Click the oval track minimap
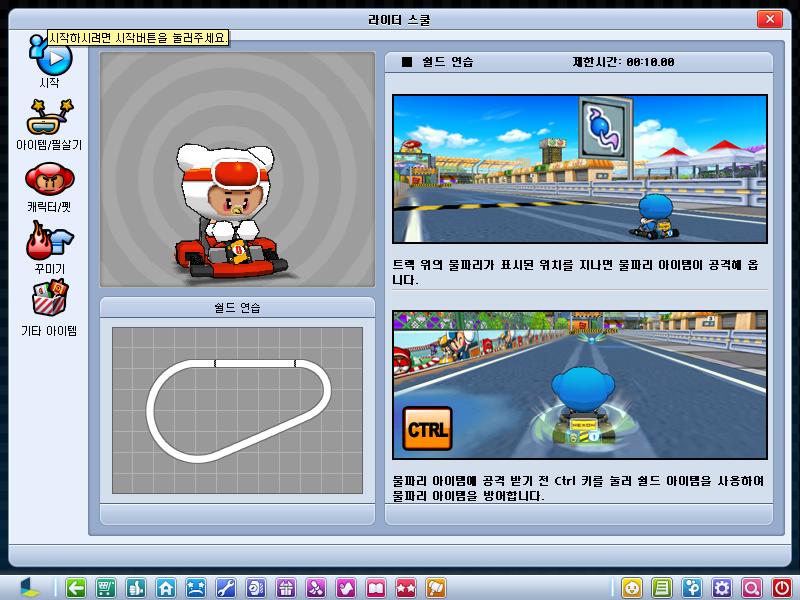 click(x=238, y=410)
